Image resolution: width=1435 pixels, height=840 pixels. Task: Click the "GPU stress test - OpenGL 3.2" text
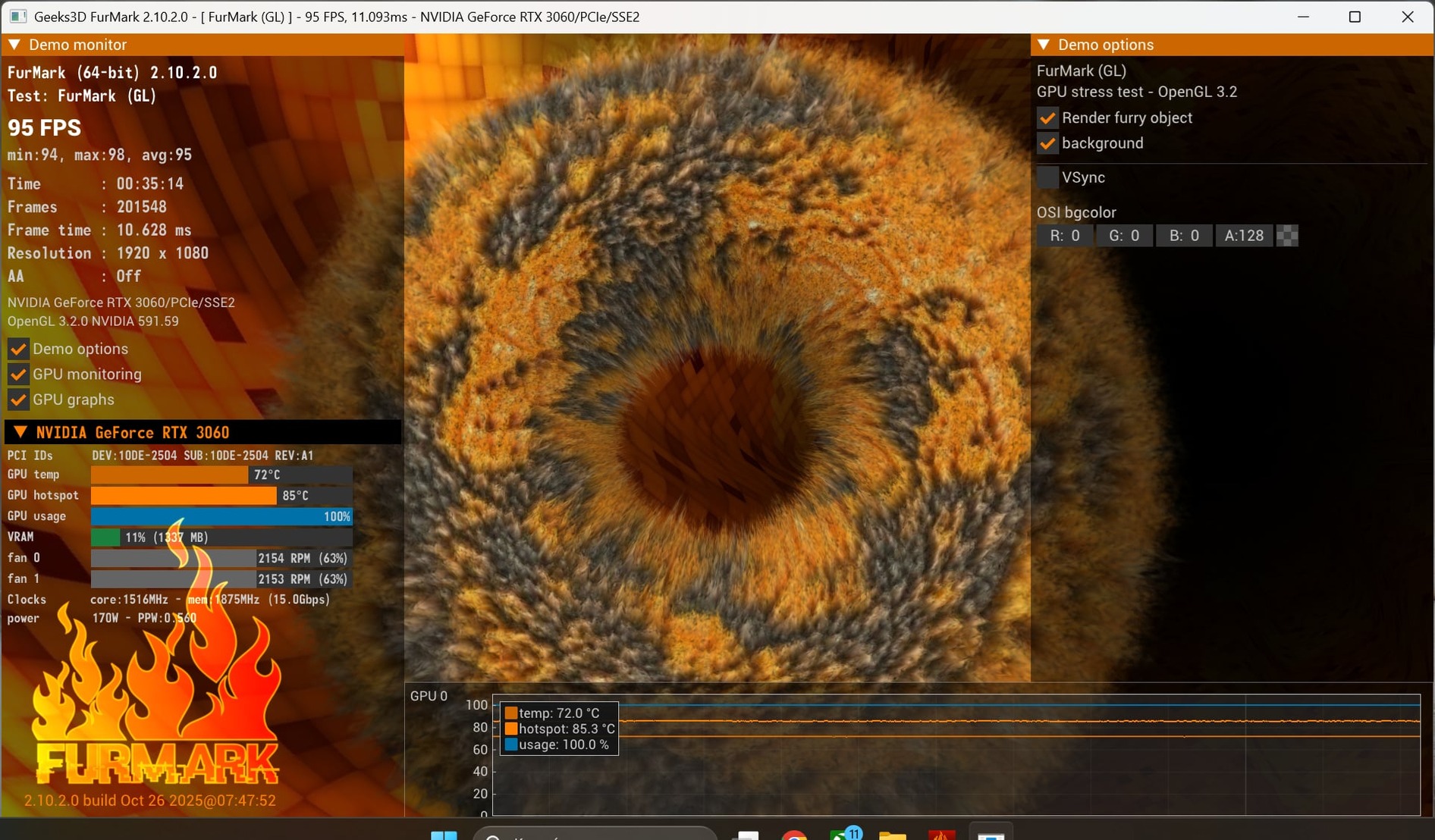(1137, 92)
